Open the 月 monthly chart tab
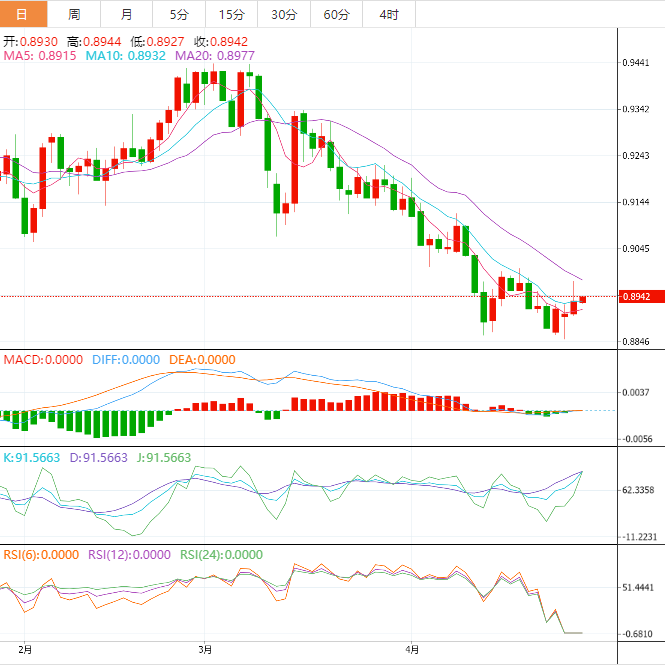 (126, 14)
